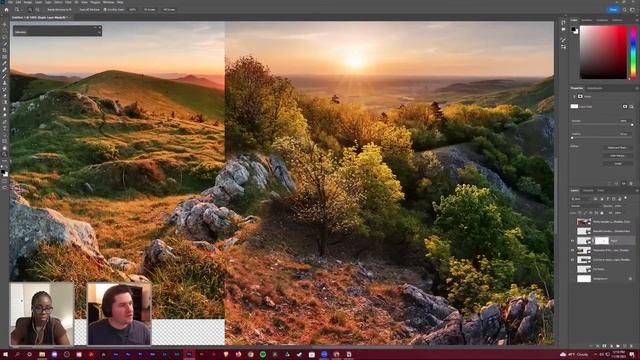The width and height of the screenshot is (640, 360).
Task: Open Spotify from the taskbar
Action: tap(263, 354)
